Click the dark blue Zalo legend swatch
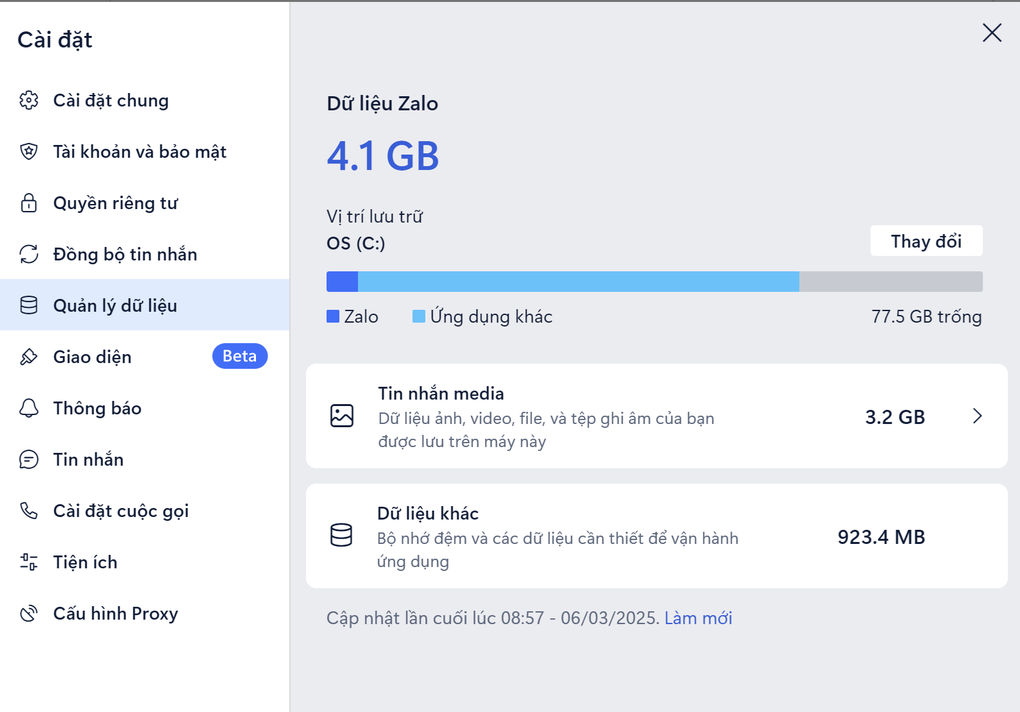1020x712 pixels. pyautogui.click(x=333, y=317)
